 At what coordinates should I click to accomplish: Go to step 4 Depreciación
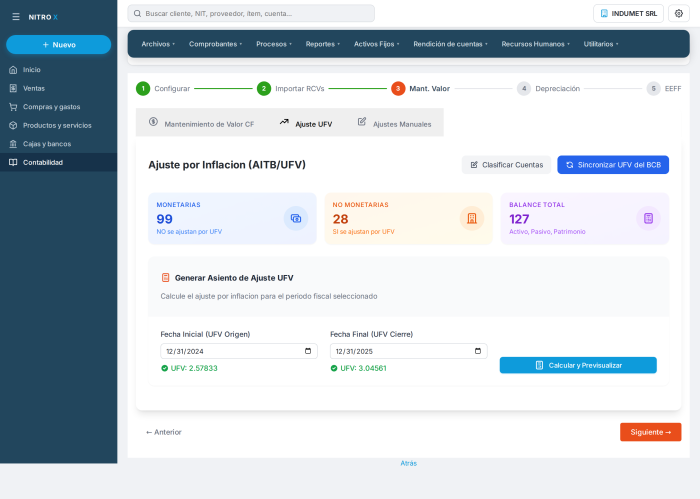pos(549,88)
